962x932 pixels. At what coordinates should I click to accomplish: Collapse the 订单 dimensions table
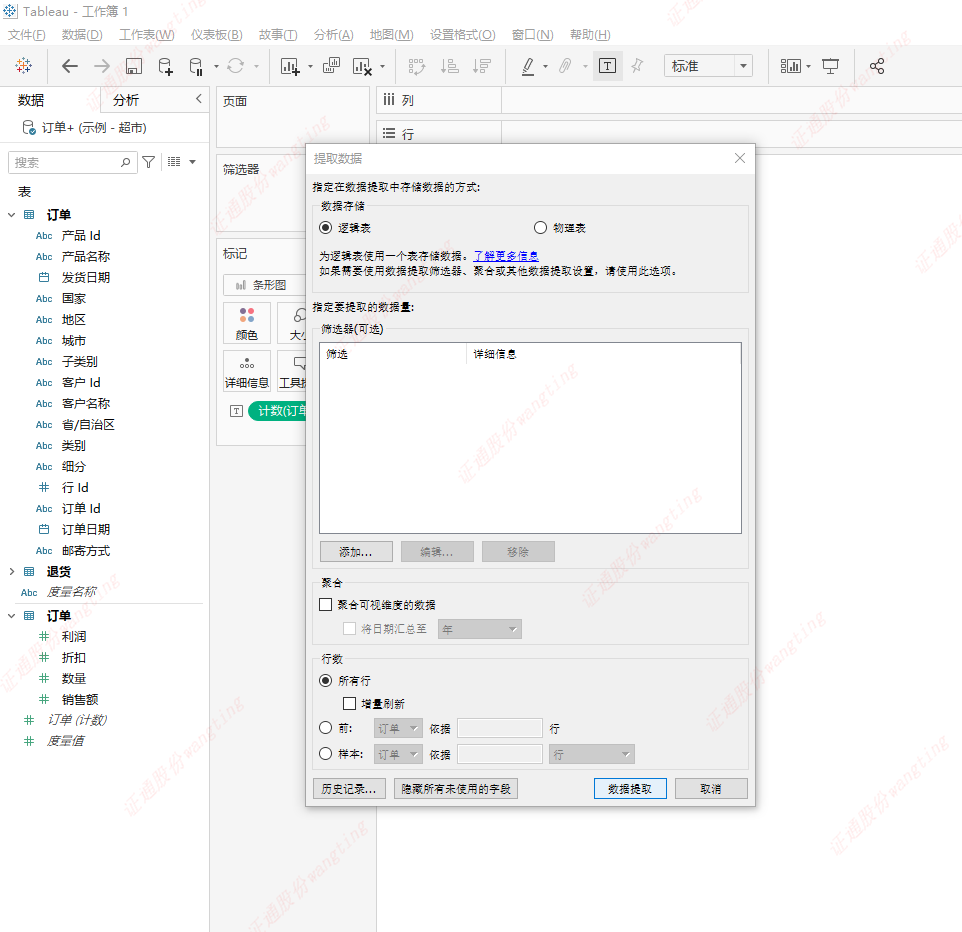[x=12, y=215]
